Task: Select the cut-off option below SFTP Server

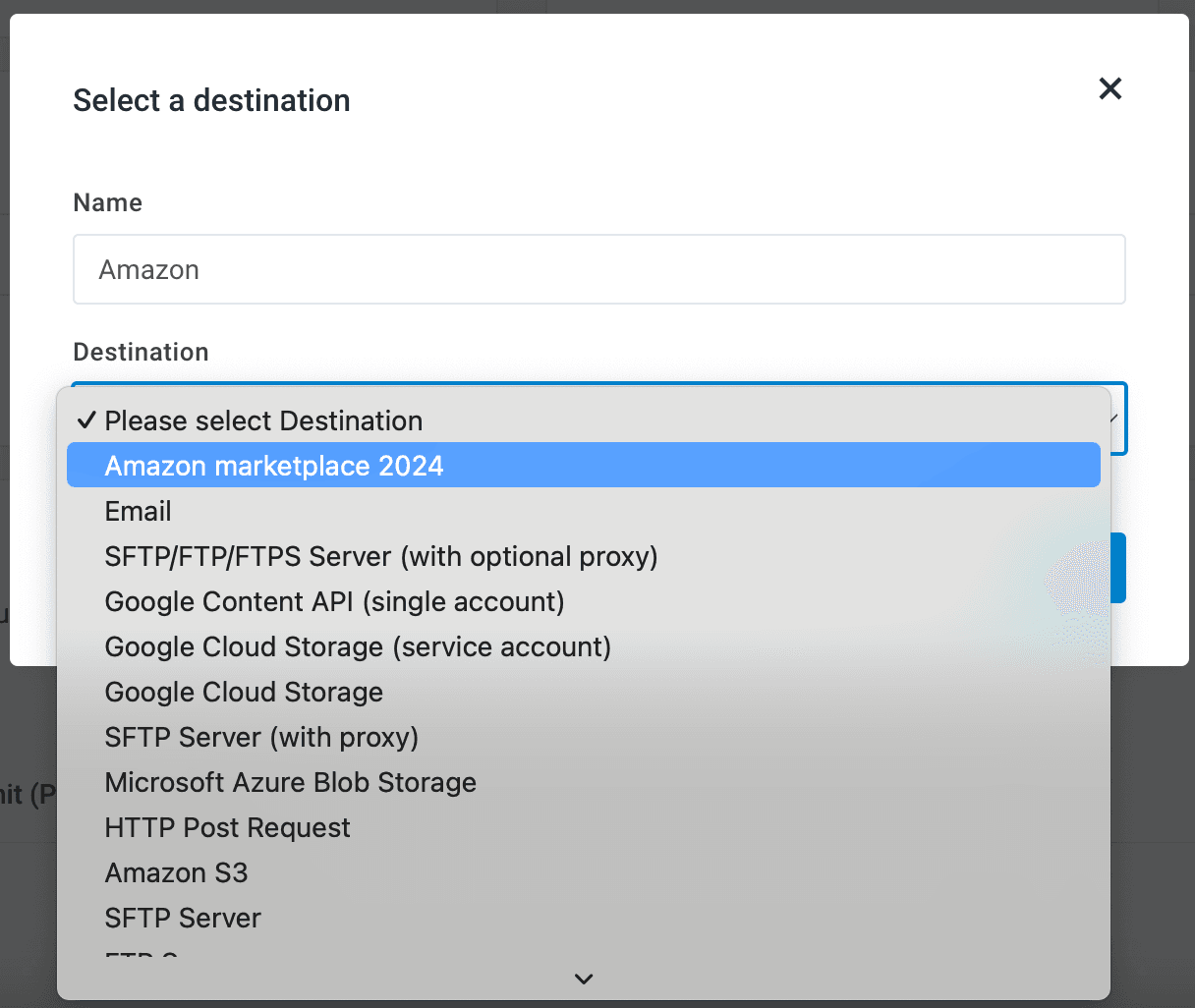Action: coord(142,954)
